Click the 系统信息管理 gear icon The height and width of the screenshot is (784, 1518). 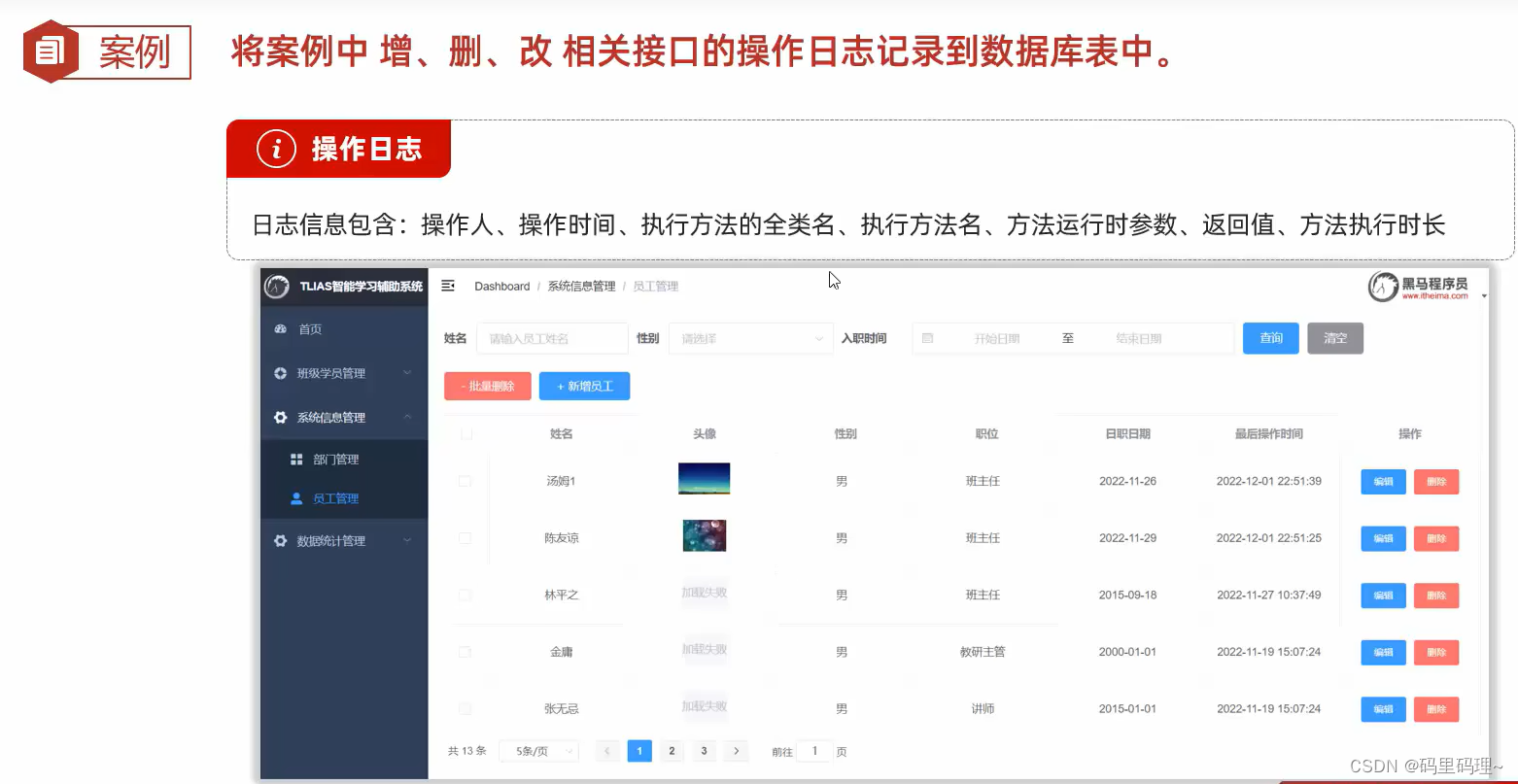(x=281, y=418)
